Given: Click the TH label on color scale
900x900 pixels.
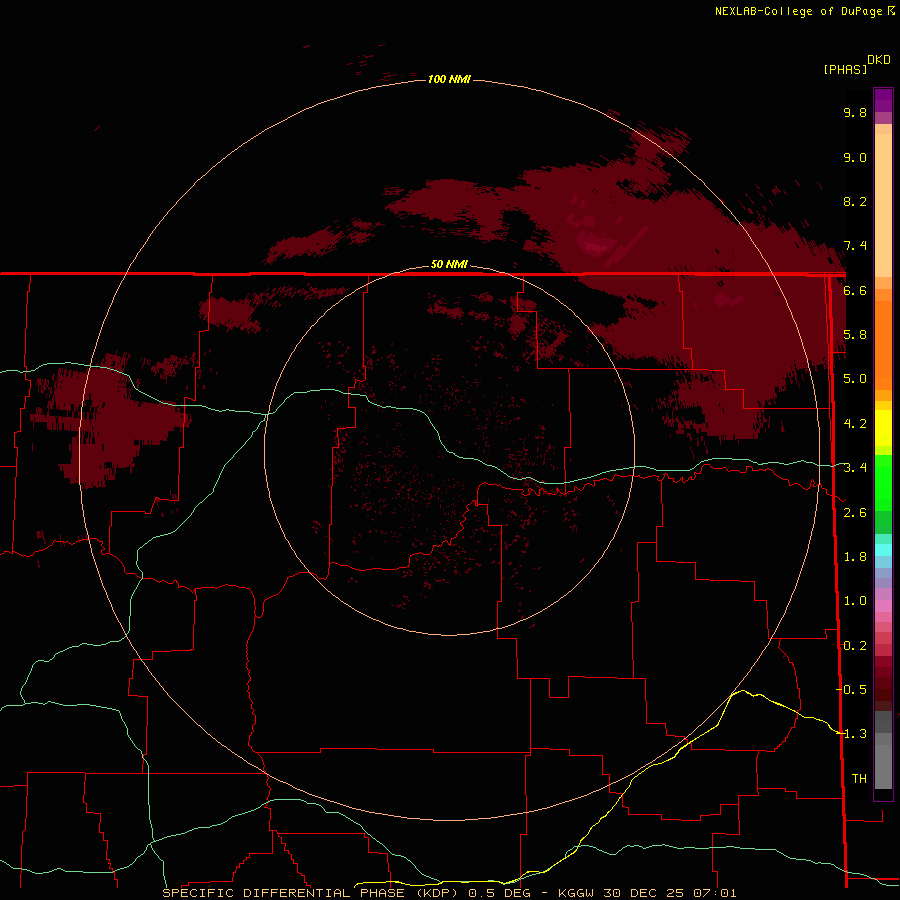Looking at the screenshot, I should click(859, 779).
